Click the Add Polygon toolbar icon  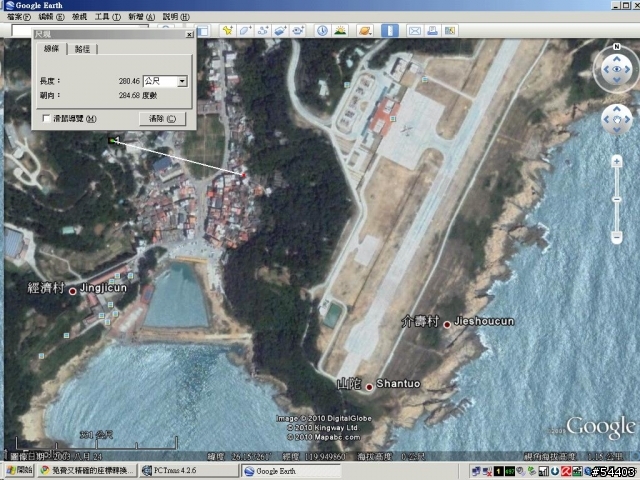245,31
